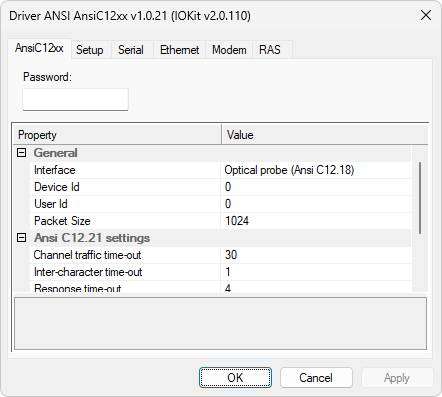
Task: Click the Channel traffic time-out value 30
Action: tap(231, 255)
